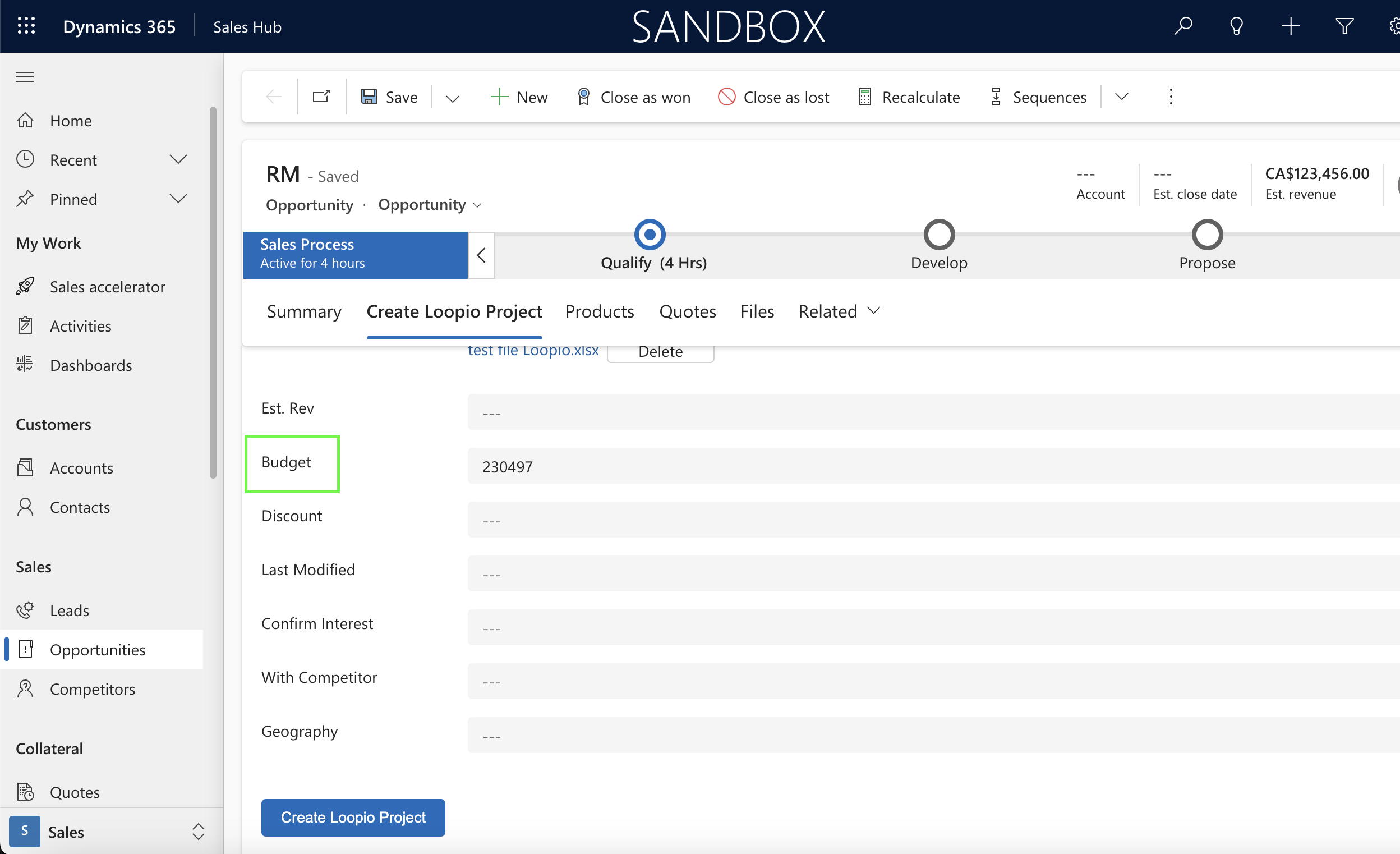Click the Pinned pin icon
This screenshot has height=854, width=1400.
25,199
